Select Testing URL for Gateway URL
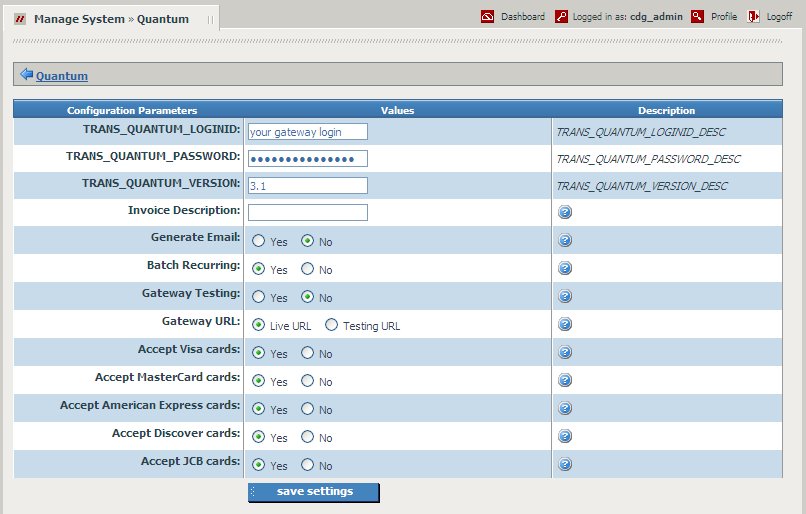The image size is (806, 514). pyautogui.click(x=332, y=325)
